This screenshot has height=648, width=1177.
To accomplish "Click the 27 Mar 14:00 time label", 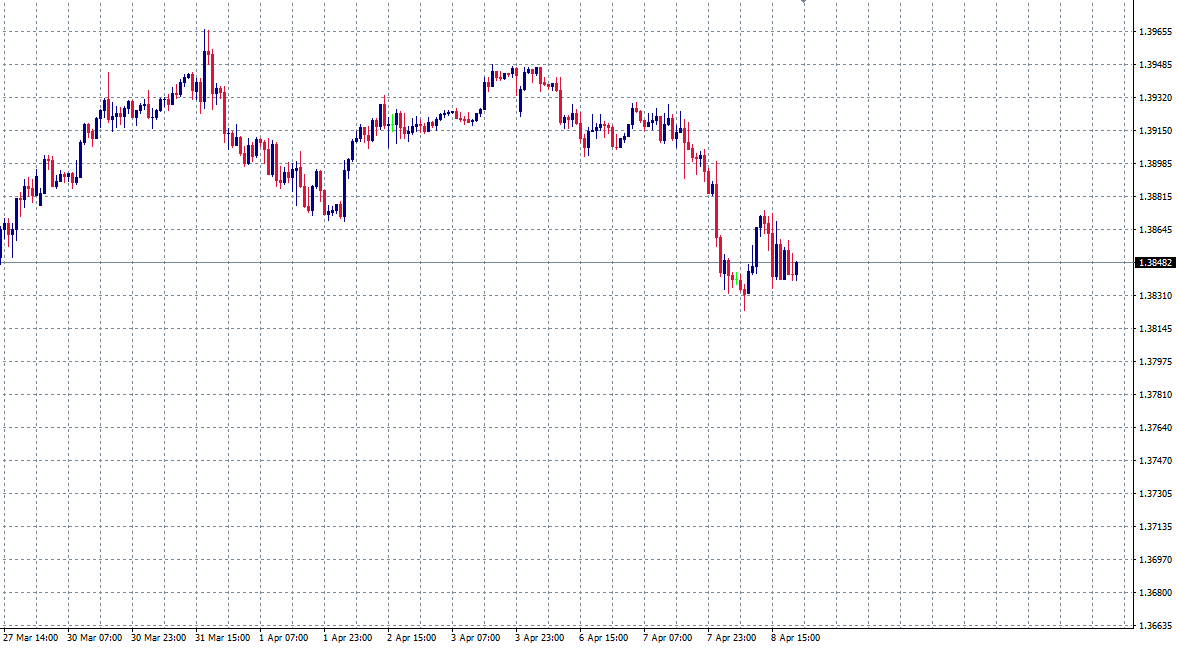I will pos(30,637).
